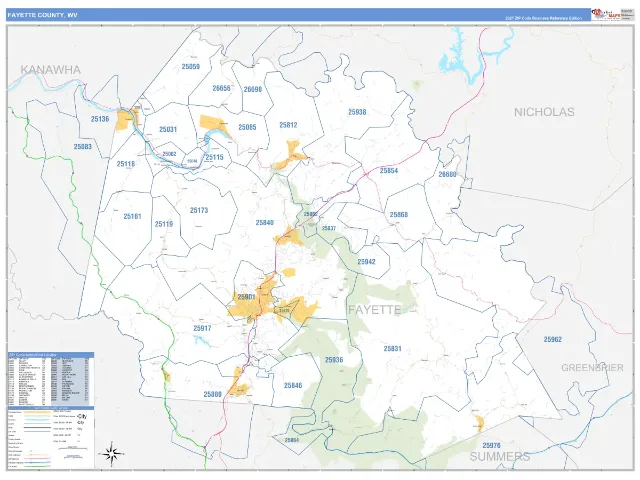Open the ZIP code index table
640x480 pixels.
point(51,379)
